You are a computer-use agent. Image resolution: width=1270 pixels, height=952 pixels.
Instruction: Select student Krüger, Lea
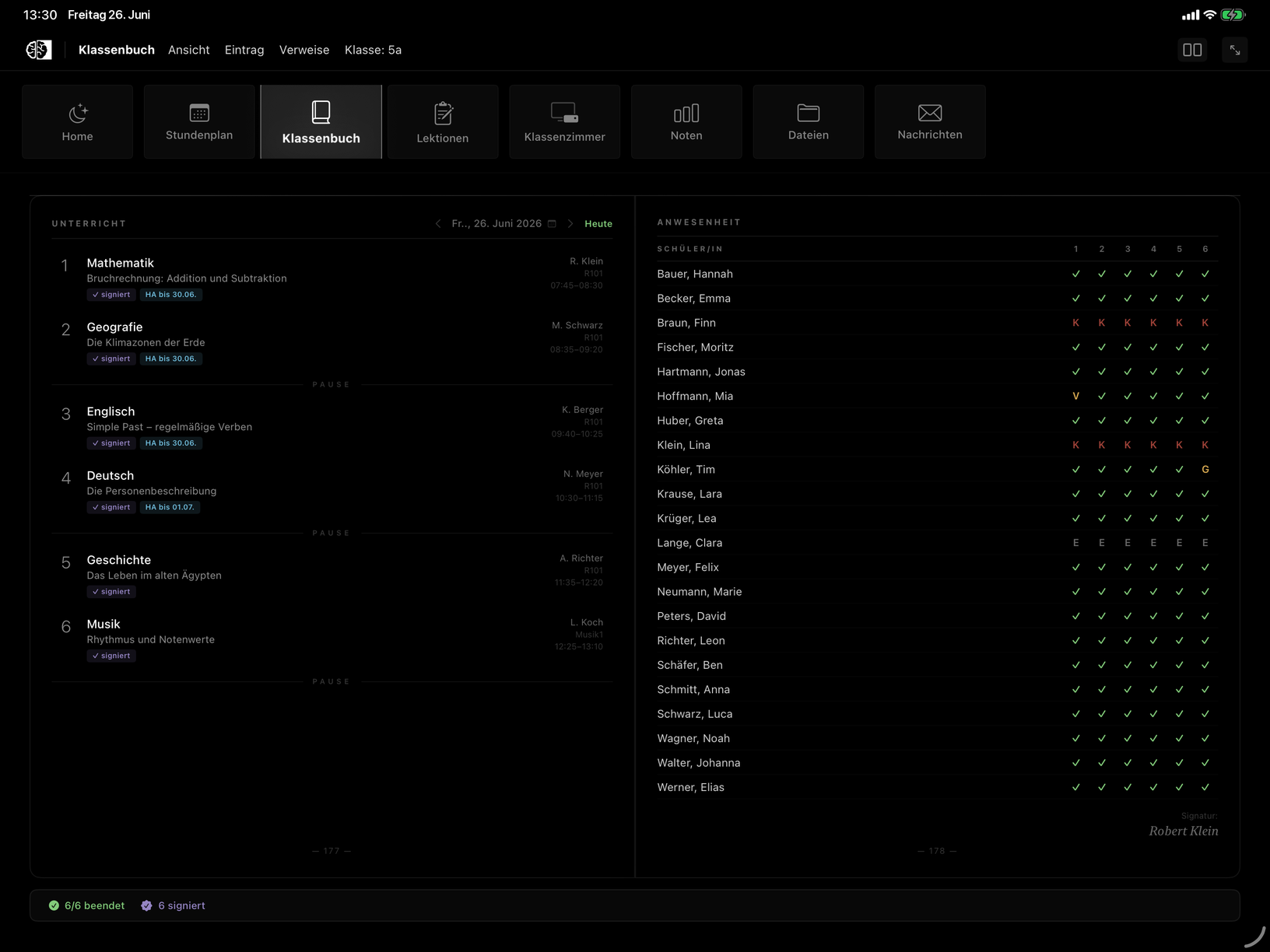tap(687, 519)
